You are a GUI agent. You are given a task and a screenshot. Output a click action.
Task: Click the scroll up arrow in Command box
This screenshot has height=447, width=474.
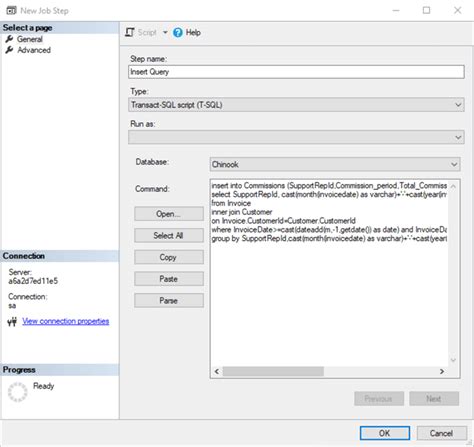click(453, 186)
